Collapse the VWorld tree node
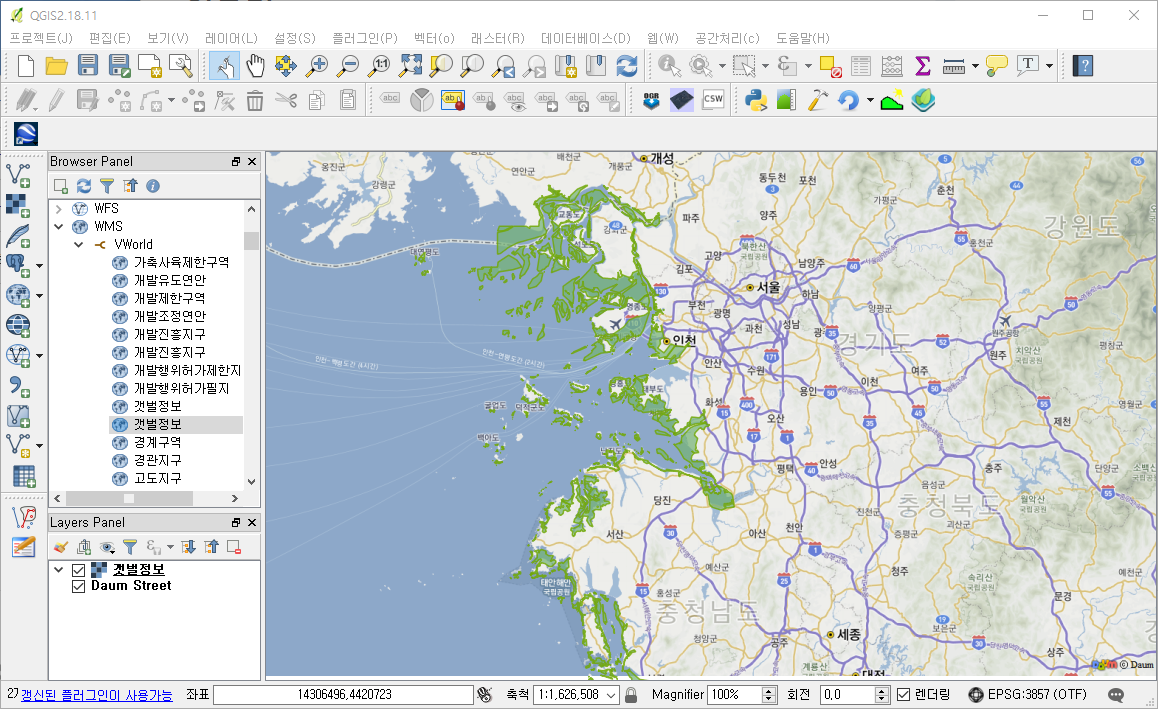Image resolution: width=1158 pixels, height=709 pixels. tap(79, 244)
